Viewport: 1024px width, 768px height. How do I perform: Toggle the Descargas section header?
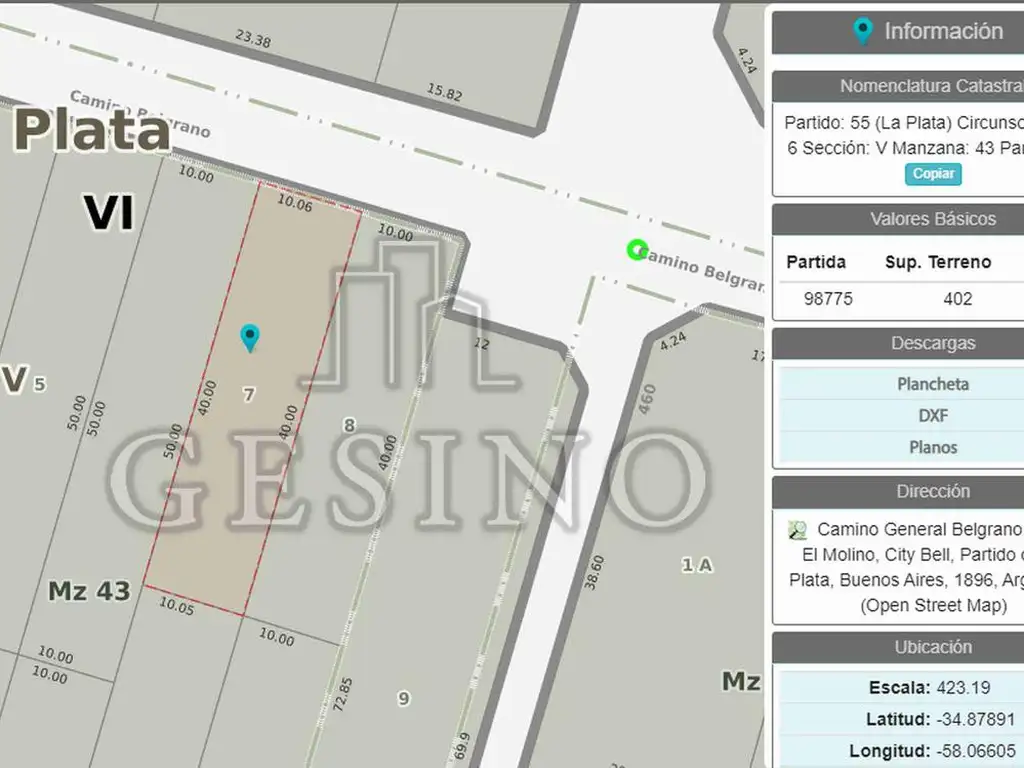(932, 343)
